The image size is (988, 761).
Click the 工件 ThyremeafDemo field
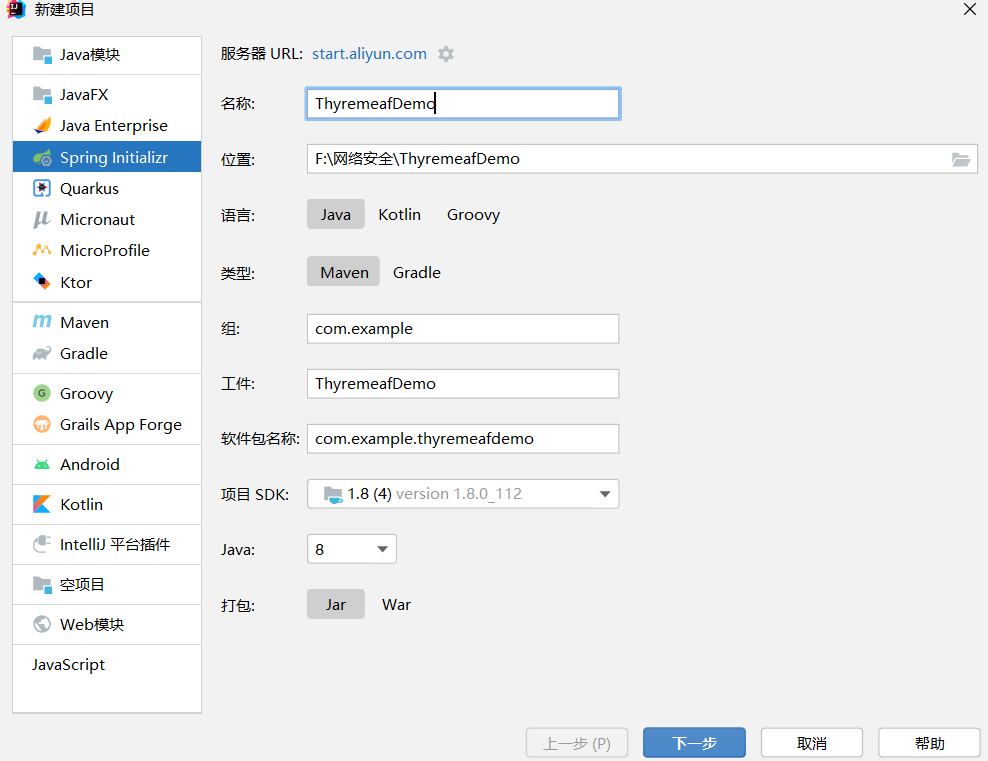[463, 384]
